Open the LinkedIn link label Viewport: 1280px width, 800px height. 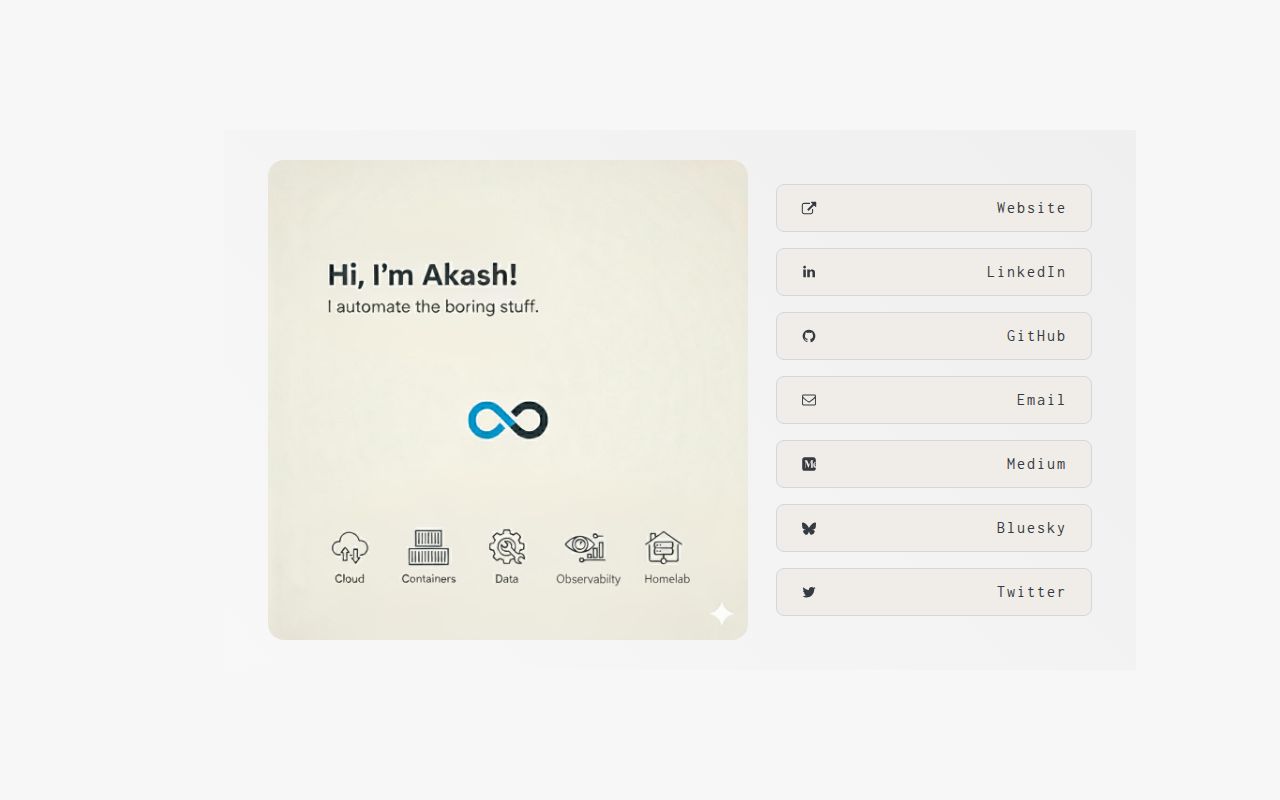click(1026, 272)
